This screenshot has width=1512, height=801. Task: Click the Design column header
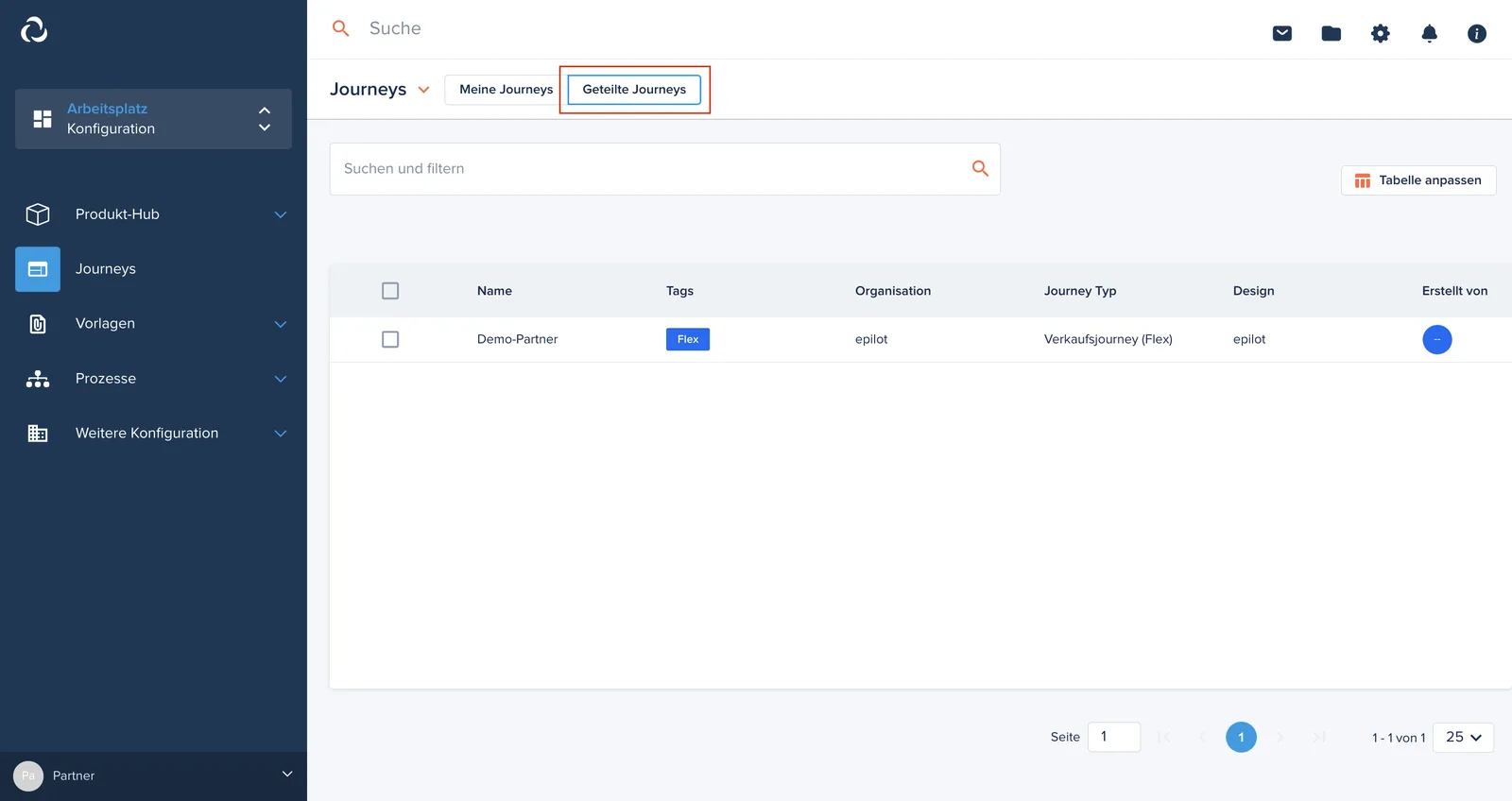tap(1254, 291)
